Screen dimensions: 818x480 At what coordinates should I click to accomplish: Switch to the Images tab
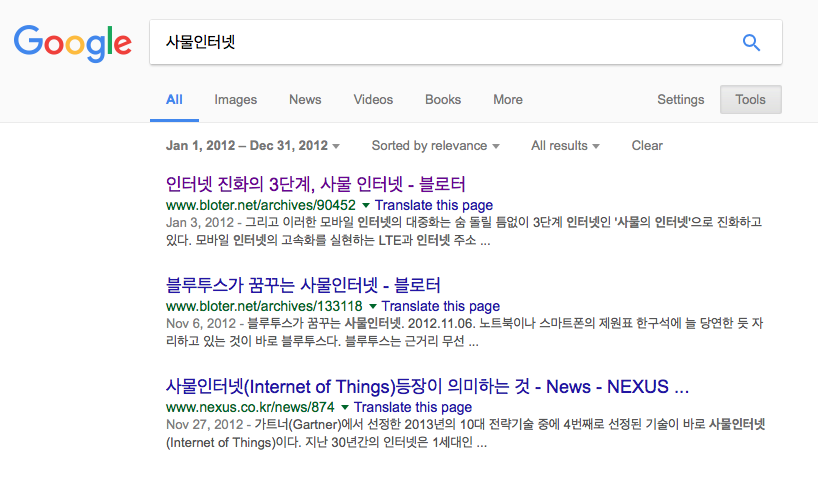click(236, 100)
